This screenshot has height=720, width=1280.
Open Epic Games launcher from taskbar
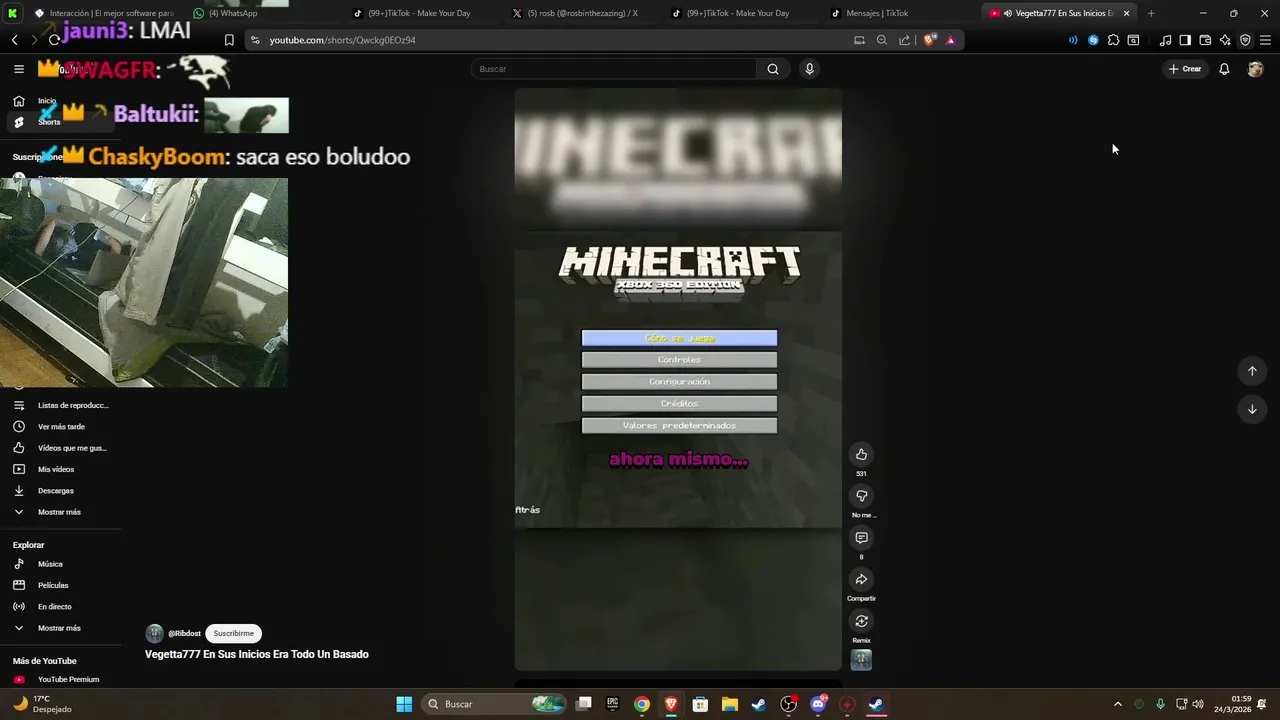613,704
